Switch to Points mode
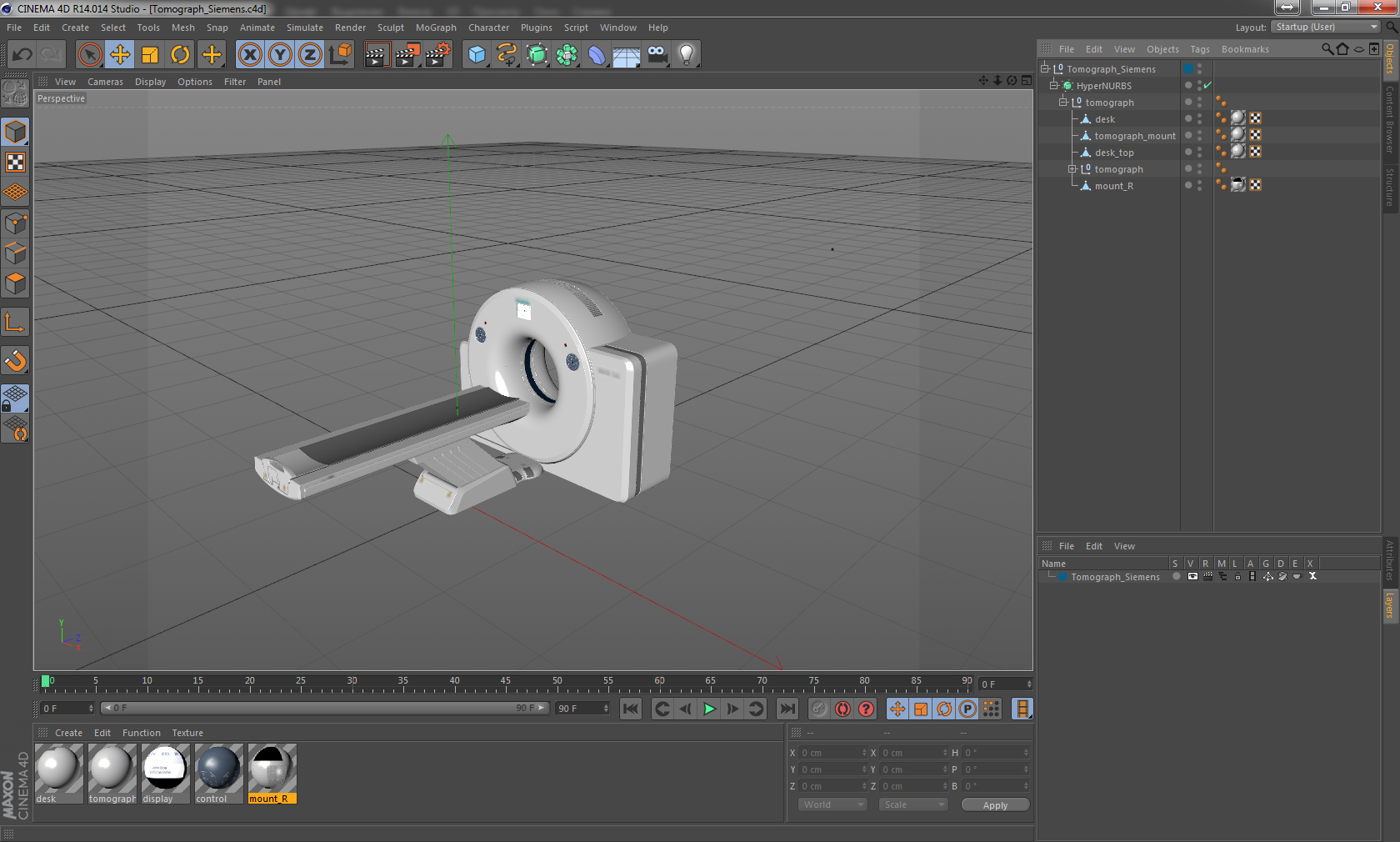The width and height of the screenshot is (1400, 842). coord(16,223)
